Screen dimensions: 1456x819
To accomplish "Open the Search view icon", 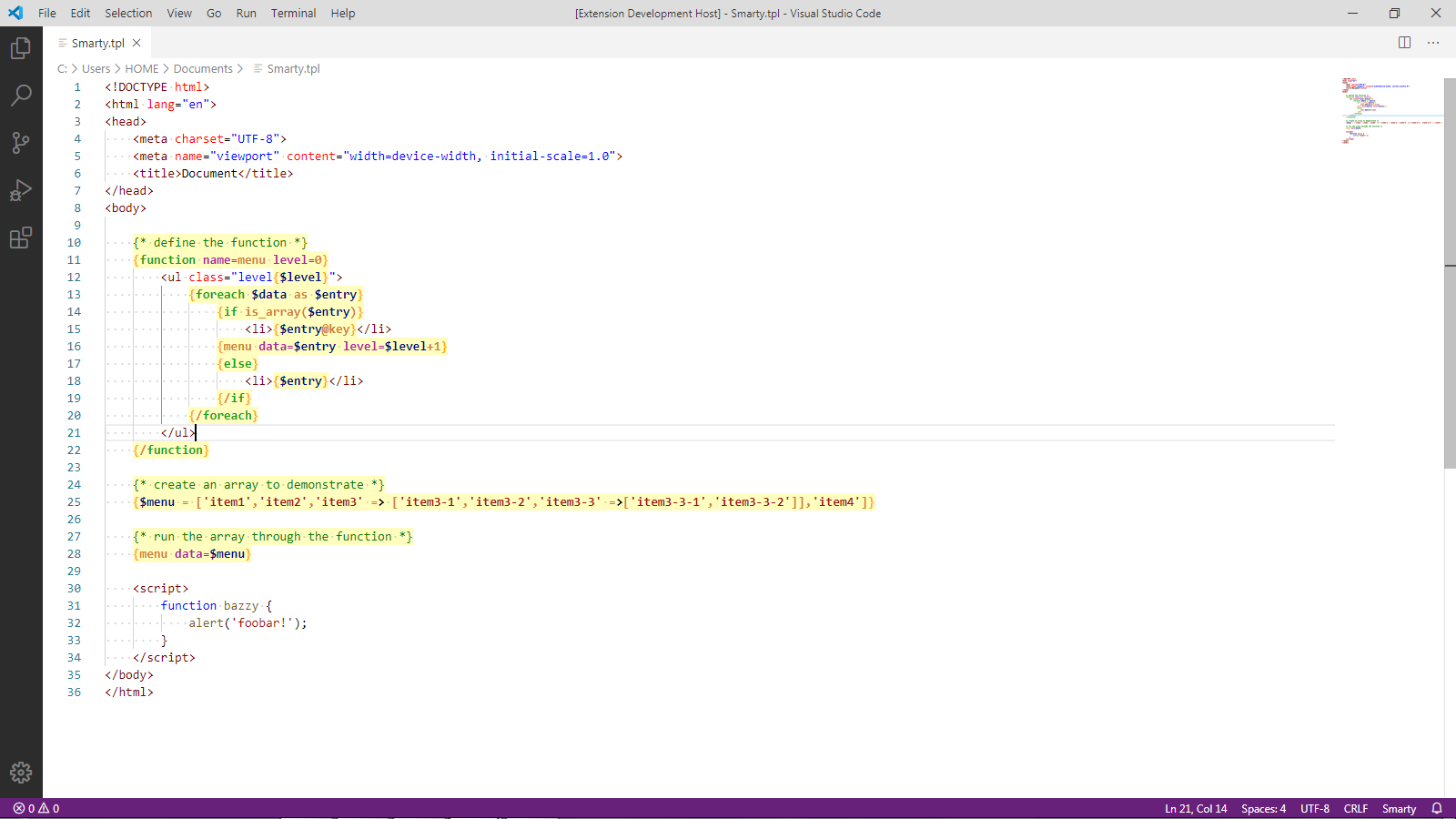I will click(x=21, y=95).
